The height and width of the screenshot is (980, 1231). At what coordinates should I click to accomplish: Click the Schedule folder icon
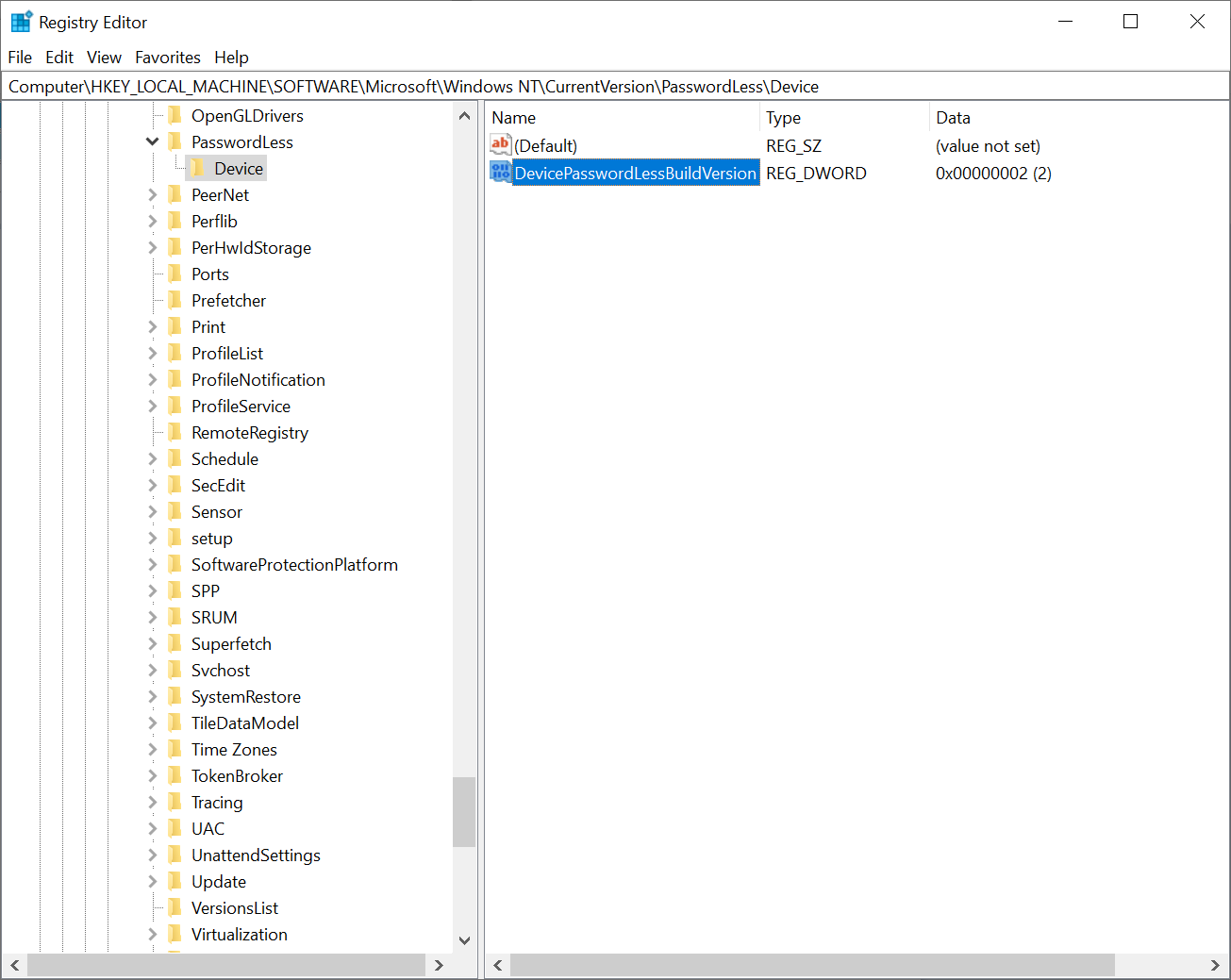(175, 459)
